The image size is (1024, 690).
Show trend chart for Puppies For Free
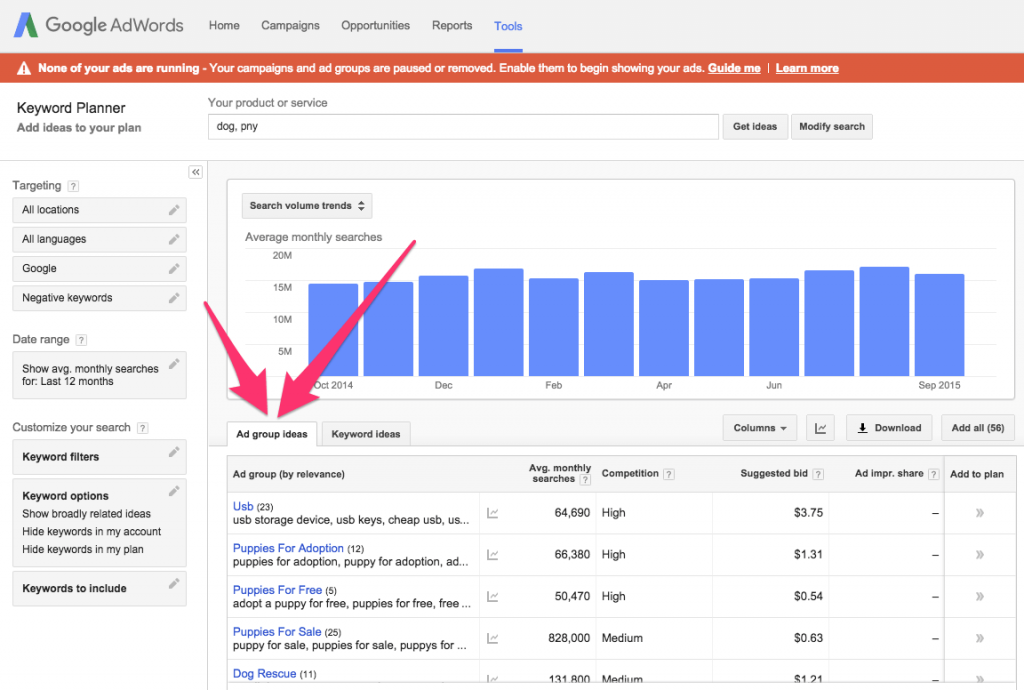492,597
